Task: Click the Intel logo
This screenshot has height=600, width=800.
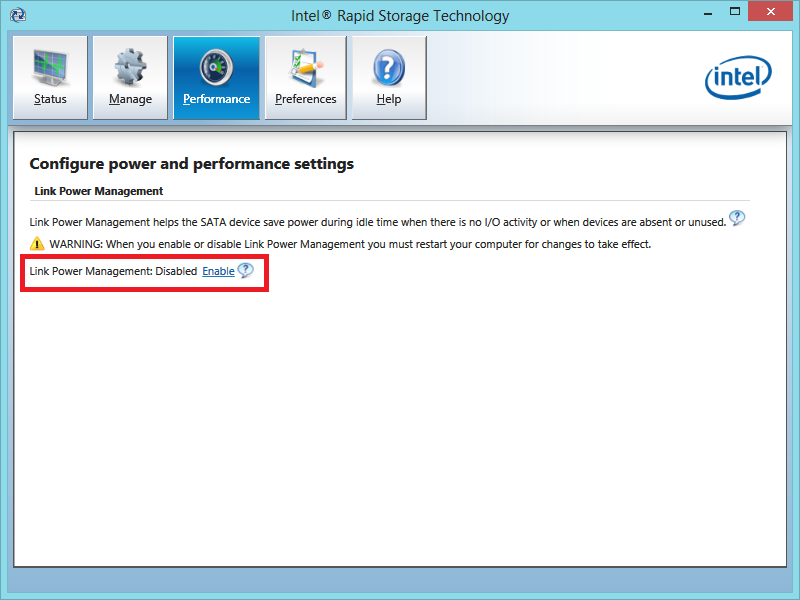Action: pyautogui.click(x=738, y=77)
